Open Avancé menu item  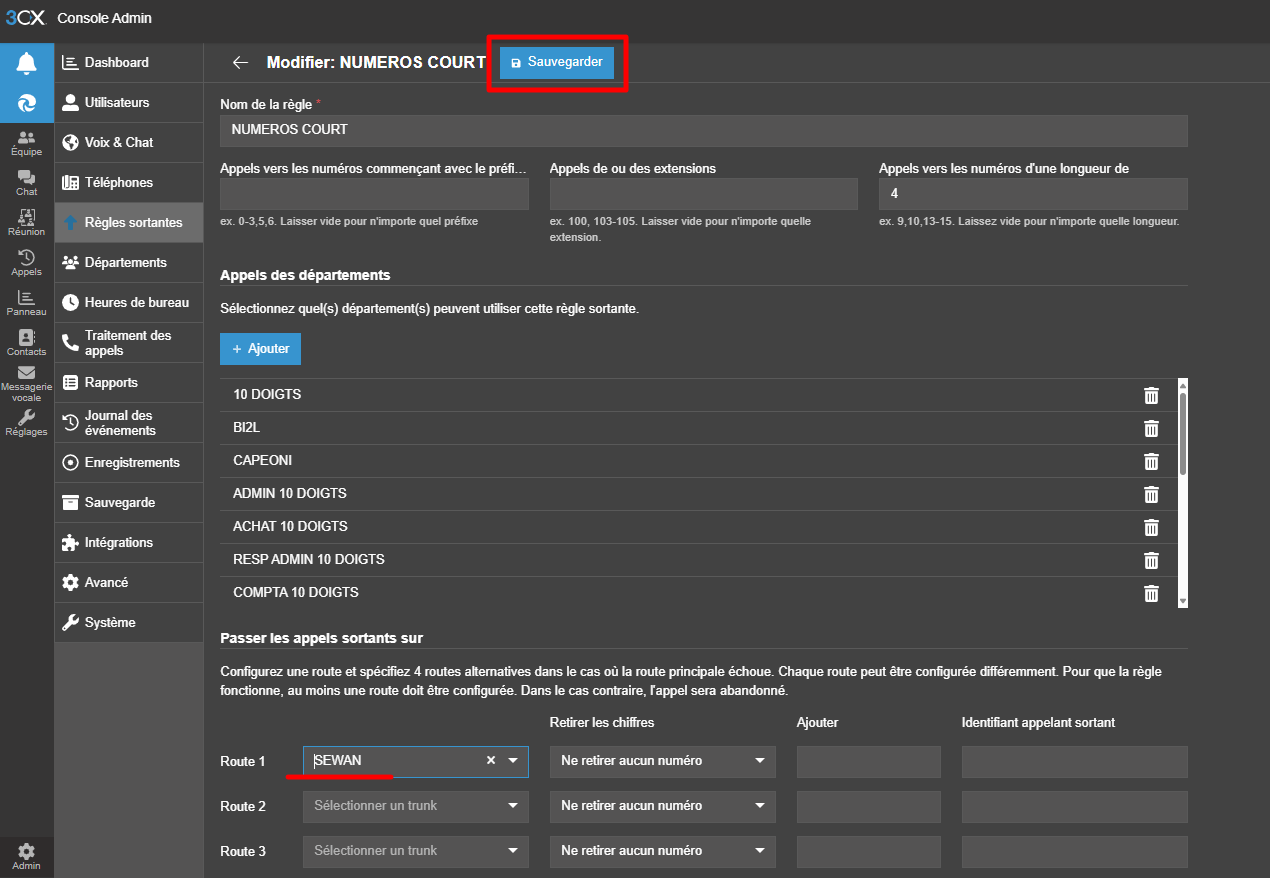coord(129,582)
